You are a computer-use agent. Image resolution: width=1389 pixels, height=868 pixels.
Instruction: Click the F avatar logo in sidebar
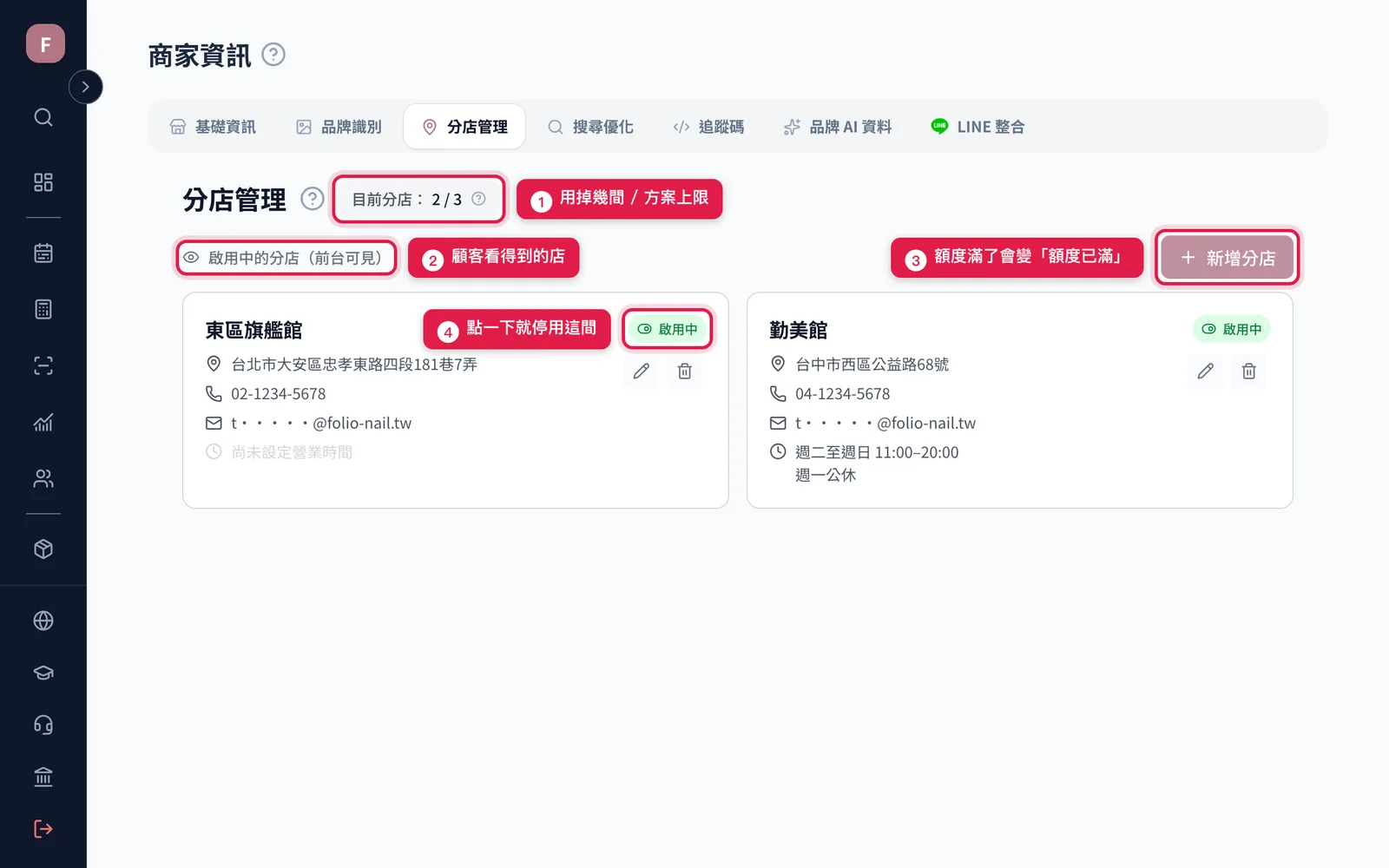tap(45, 43)
